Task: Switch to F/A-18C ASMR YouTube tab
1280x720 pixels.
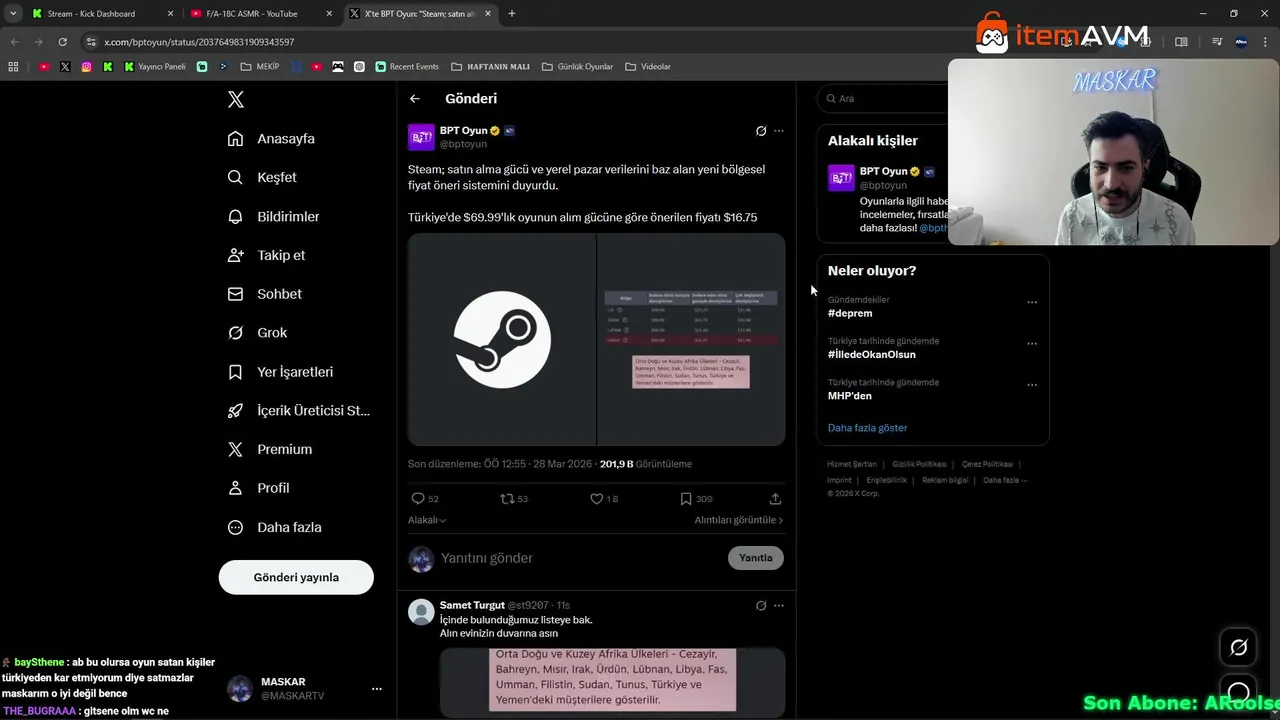Action: [x=260, y=14]
